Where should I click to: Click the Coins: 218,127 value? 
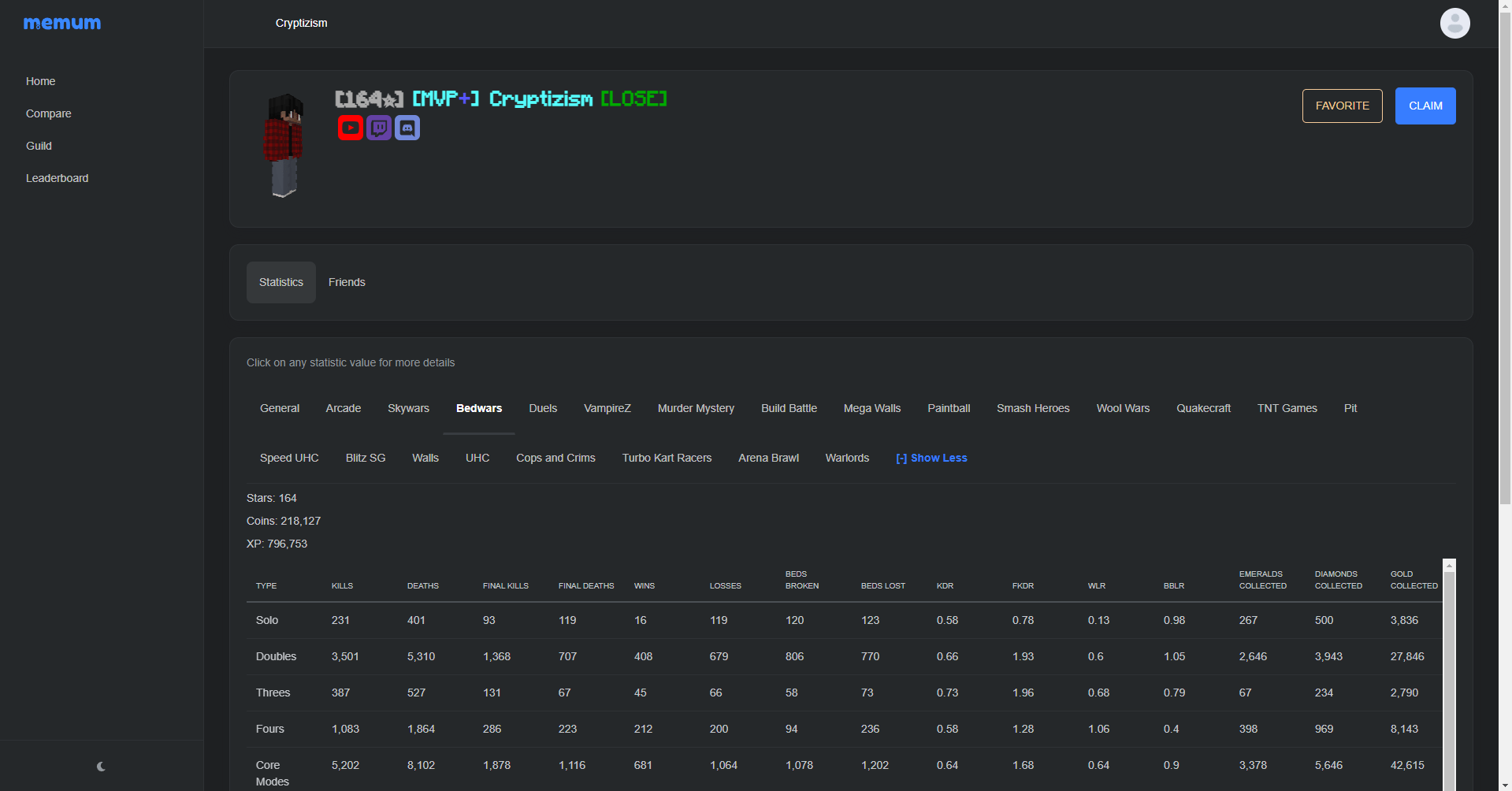284,521
